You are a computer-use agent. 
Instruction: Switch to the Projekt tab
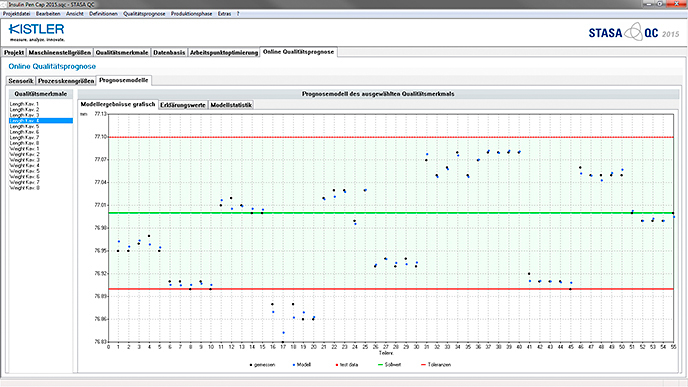pos(14,52)
